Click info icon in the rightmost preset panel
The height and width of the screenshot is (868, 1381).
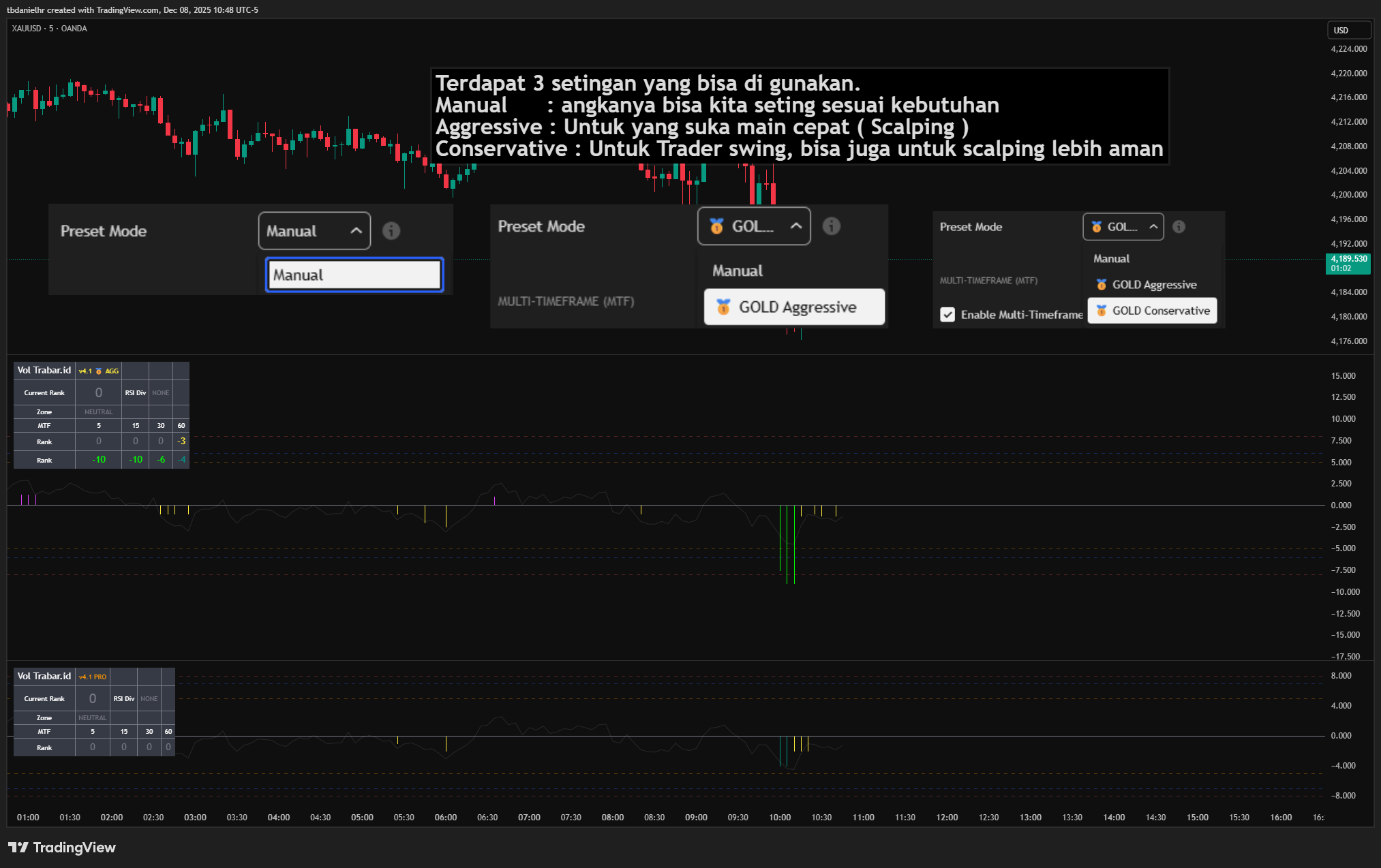1179,227
